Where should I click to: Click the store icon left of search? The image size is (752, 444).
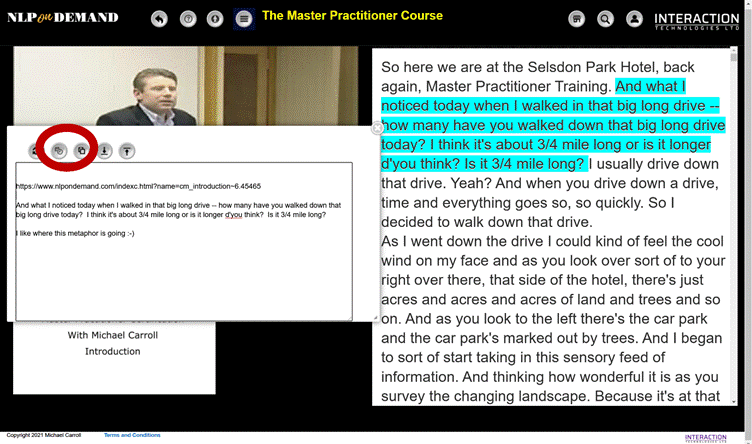click(x=576, y=19)
